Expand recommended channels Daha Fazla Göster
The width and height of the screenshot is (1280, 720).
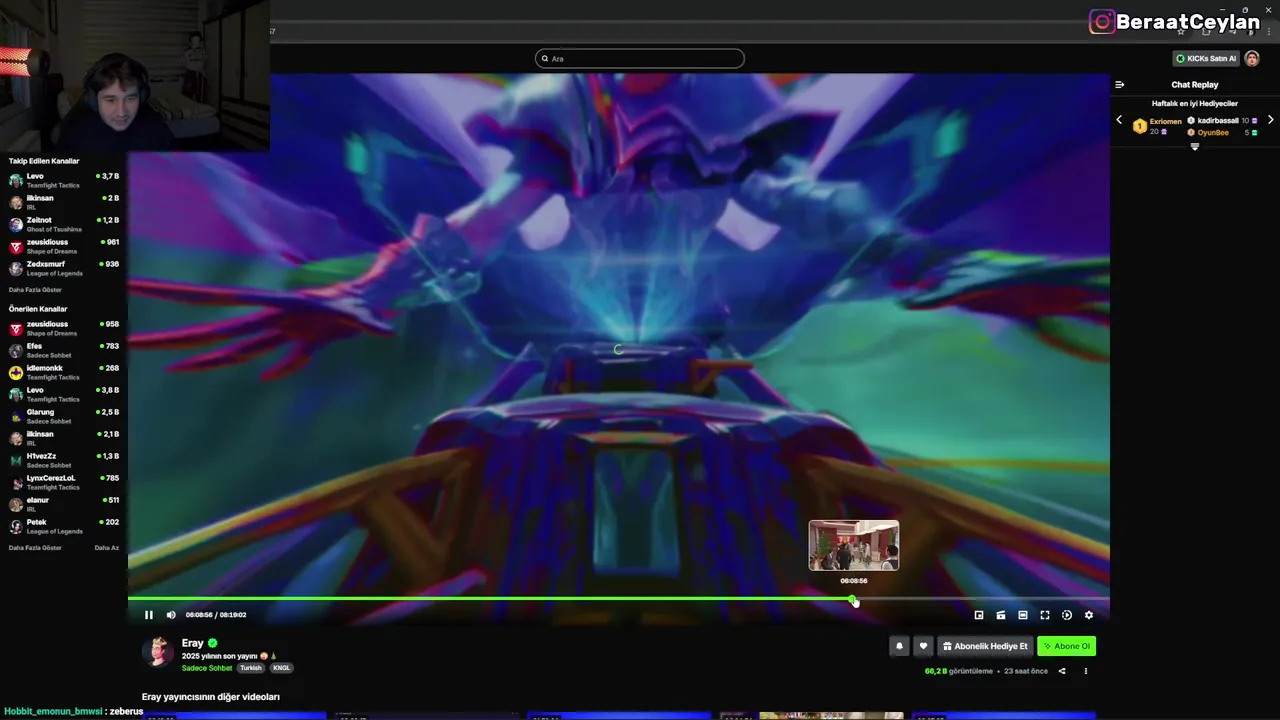pyautogui.click(x=35, y=548)
